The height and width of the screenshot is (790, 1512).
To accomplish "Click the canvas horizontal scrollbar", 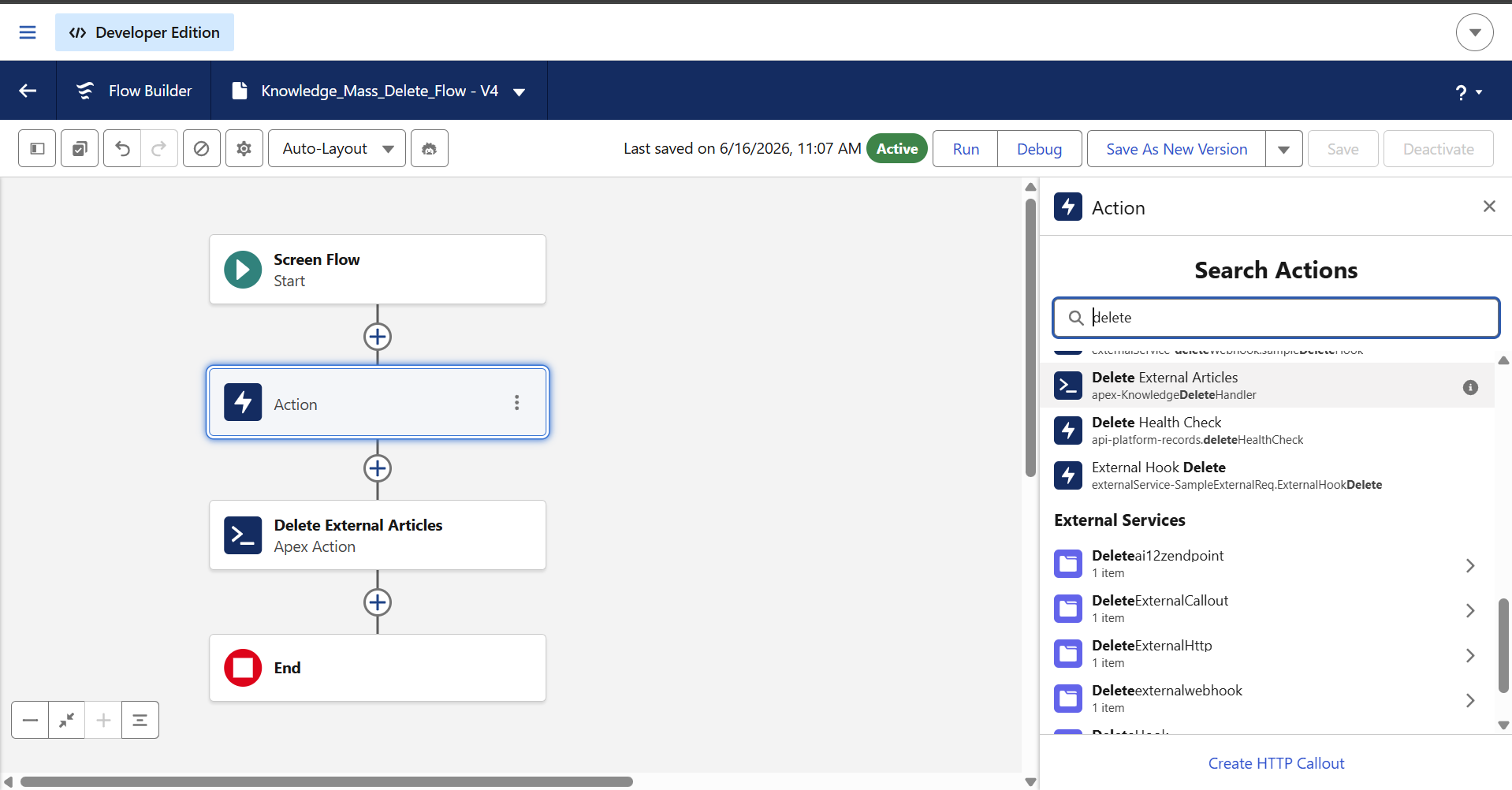I will [326, 781].
